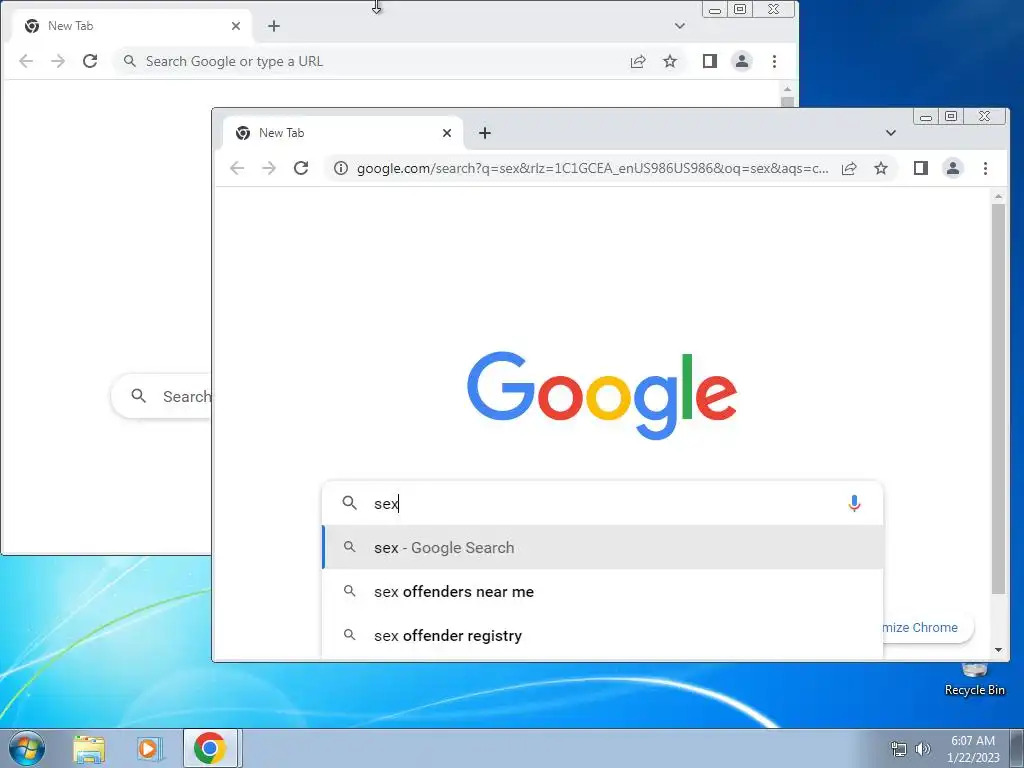This screenshot has height=768, width=1024.
Task: Click the scroll up arrow in front window
Action: tap(998, 196)
